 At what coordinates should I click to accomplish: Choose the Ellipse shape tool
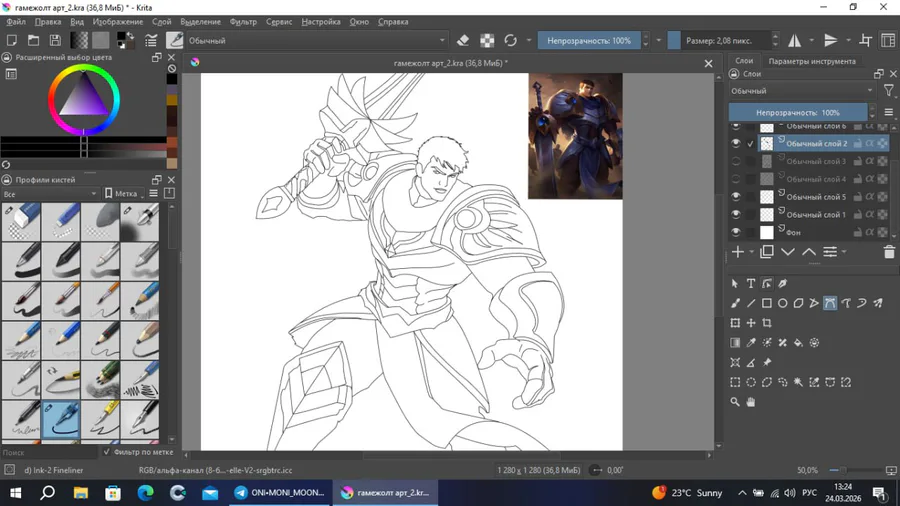point(783,303)
